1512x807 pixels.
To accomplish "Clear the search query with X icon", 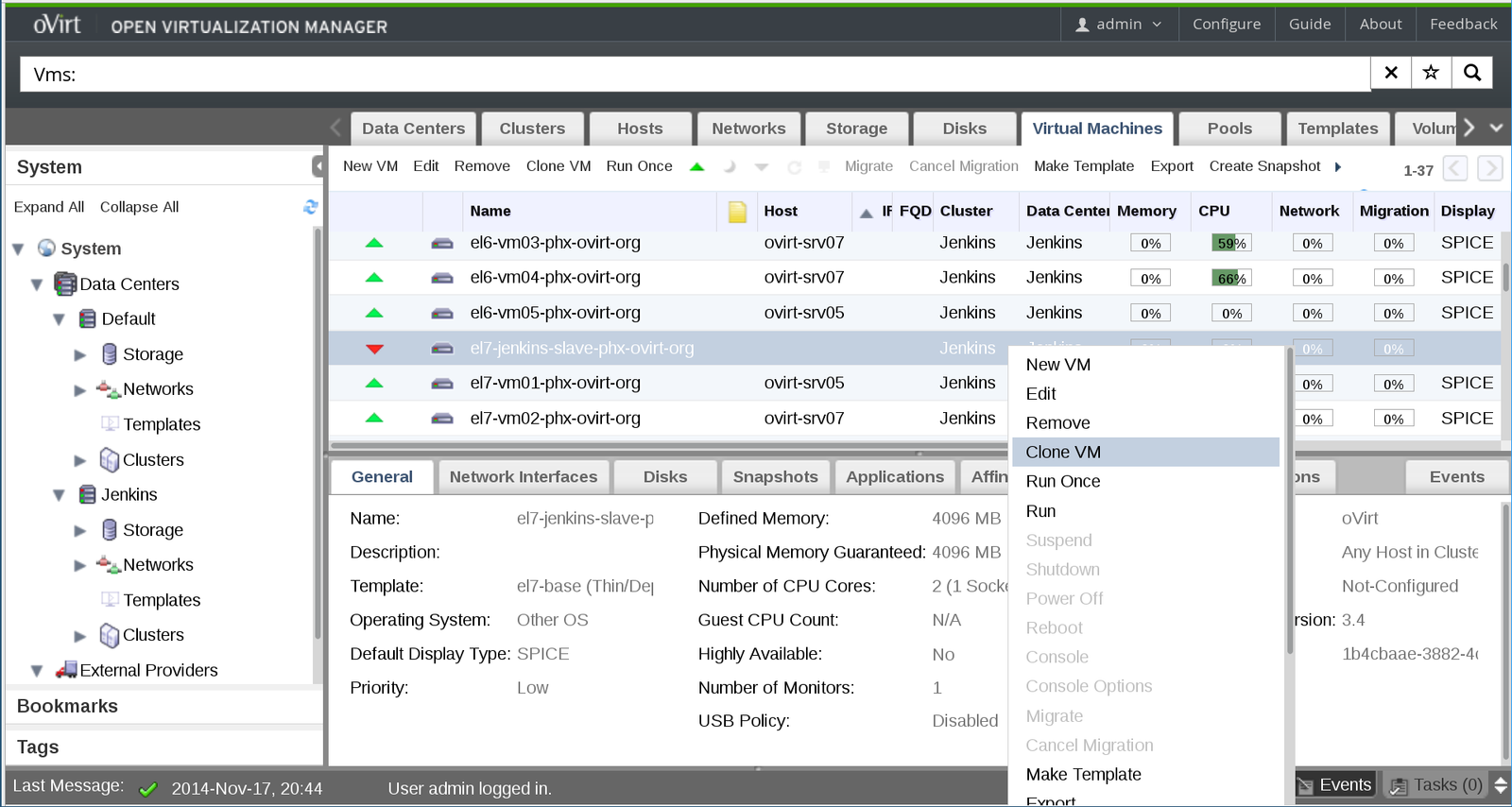I will [1391, 73].
